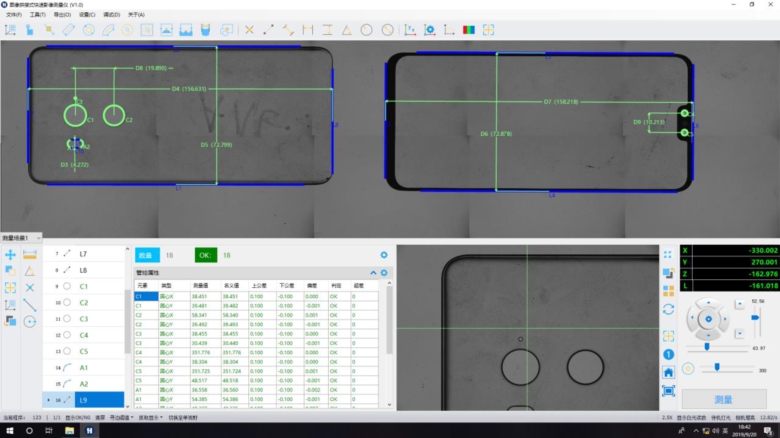
Task: Click the refresh arrows icon beside the camera view
Action: point(668,309)
